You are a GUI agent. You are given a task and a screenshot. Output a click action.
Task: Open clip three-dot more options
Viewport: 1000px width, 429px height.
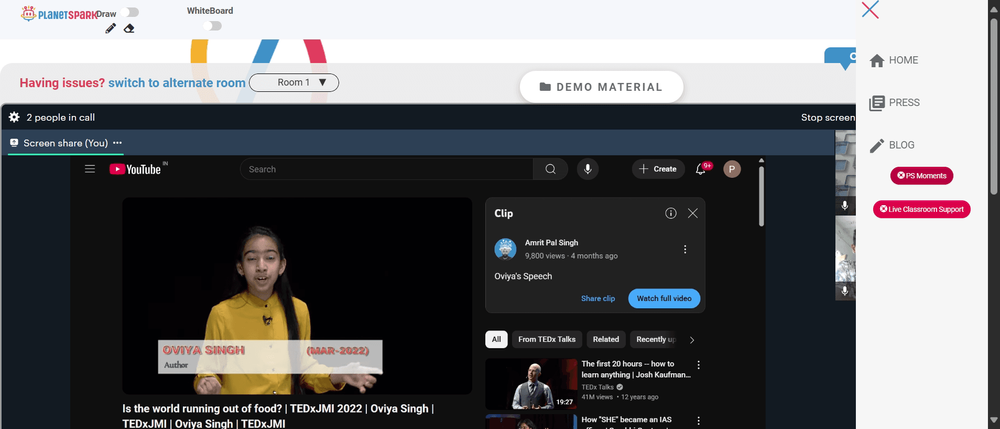click(x=685, y=249)
